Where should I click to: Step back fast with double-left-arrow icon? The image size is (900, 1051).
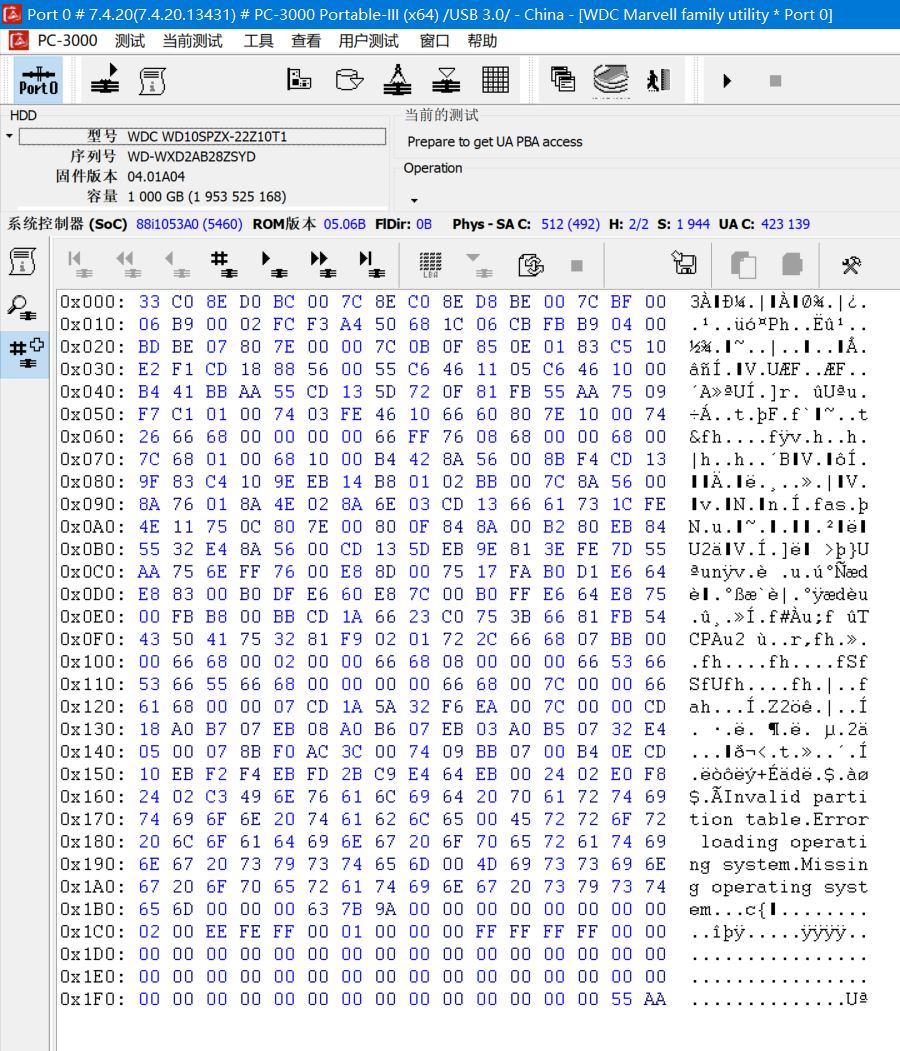coord(128,264)
